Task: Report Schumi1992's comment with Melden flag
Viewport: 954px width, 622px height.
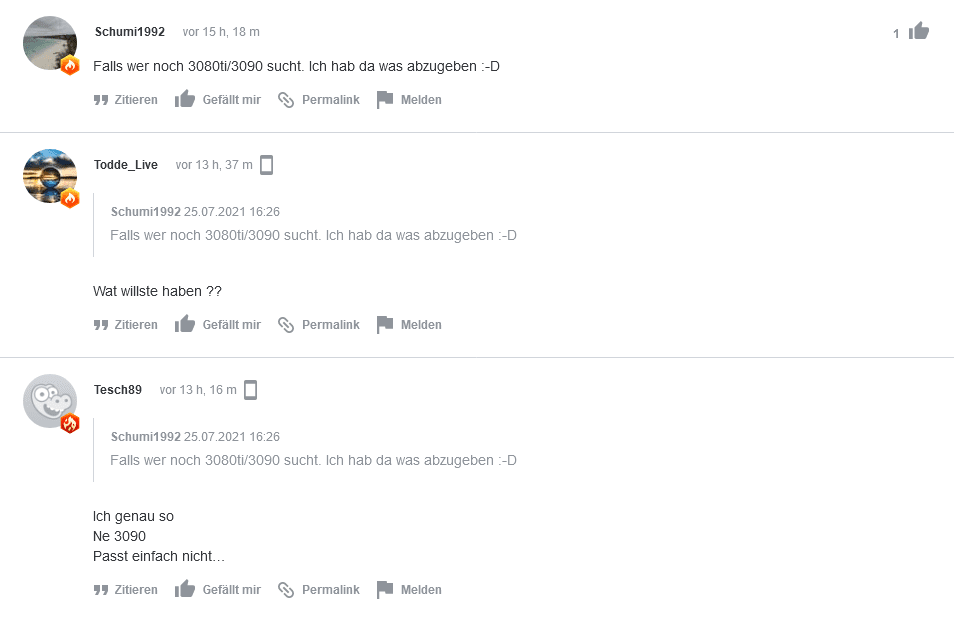Action: [x=409, y=100]
